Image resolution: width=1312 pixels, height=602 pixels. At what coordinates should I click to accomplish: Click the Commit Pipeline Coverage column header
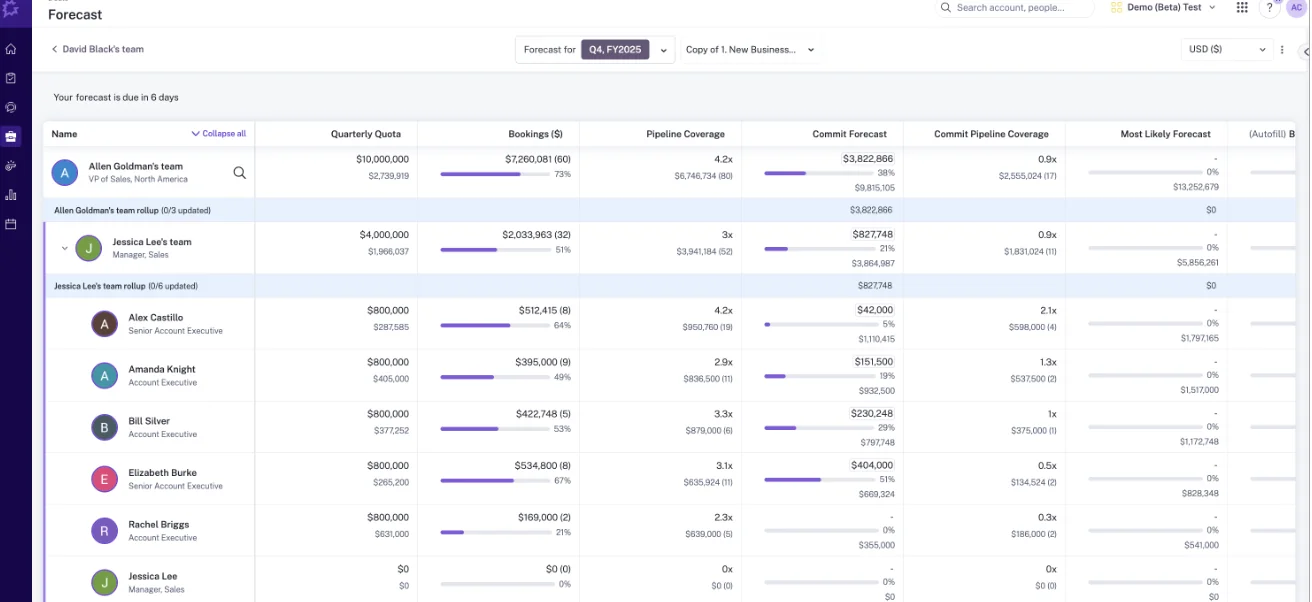[991, 134]
